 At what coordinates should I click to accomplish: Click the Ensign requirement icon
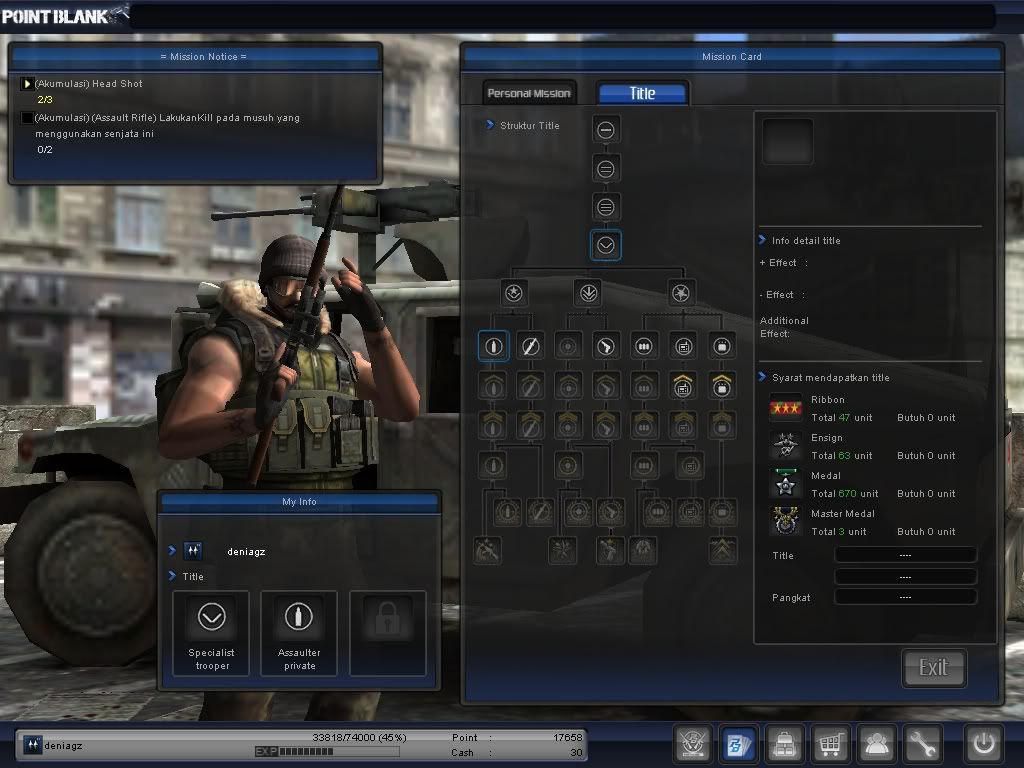(786, 446)
